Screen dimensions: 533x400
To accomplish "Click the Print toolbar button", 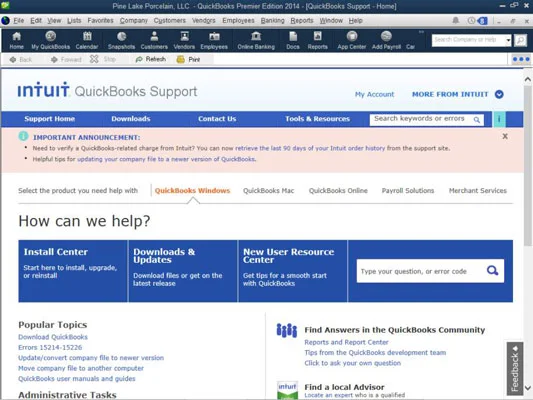I will point(188,59).
